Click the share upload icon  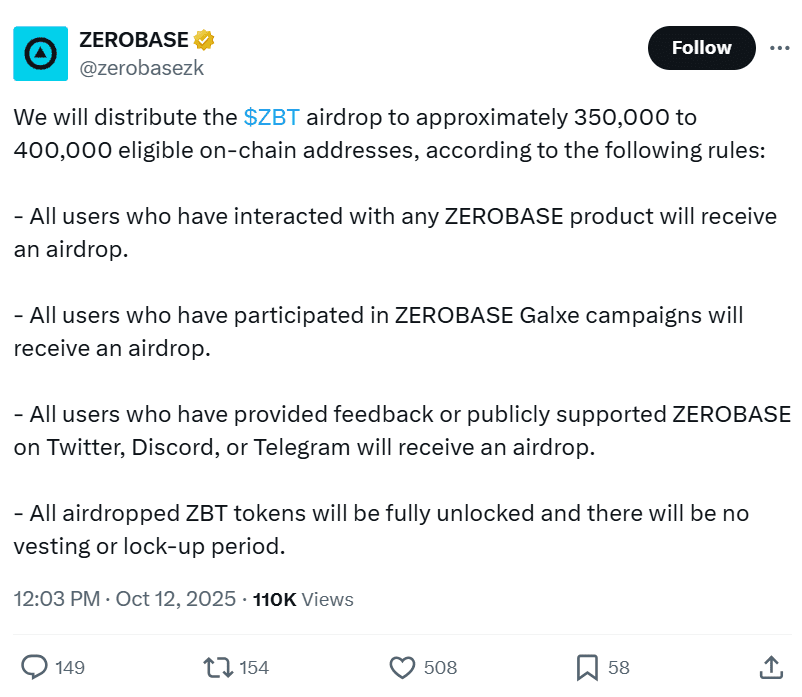tap(771, 667)
